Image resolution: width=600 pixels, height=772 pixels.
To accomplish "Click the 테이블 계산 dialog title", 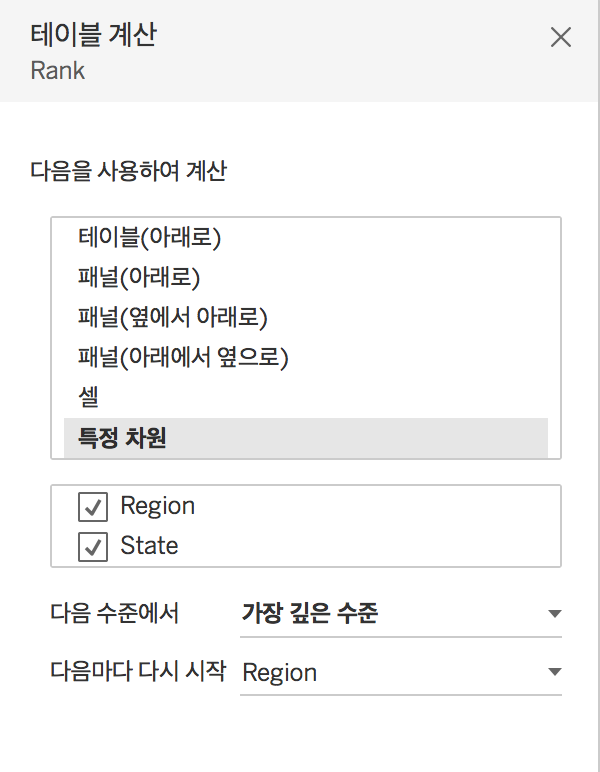I will point(93,36).
